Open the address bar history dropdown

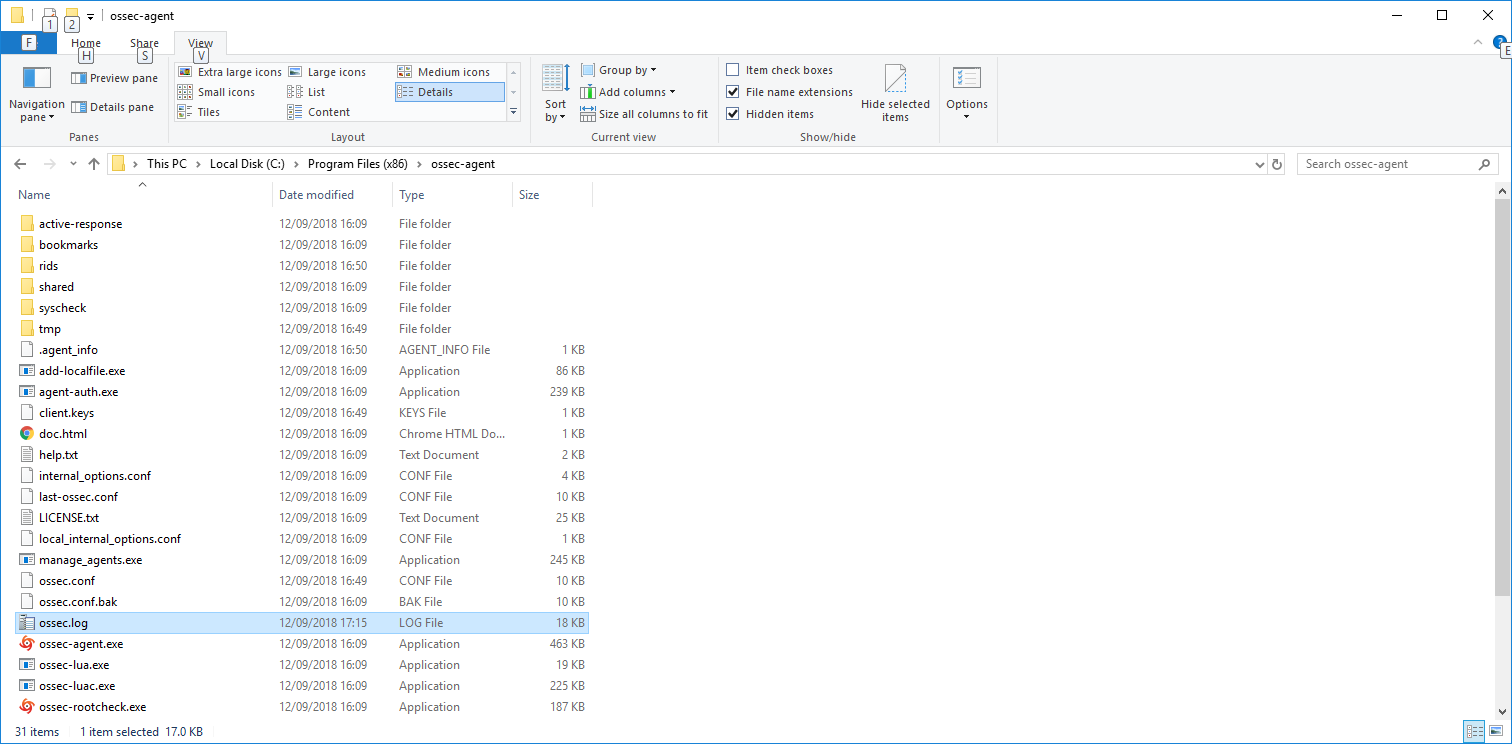[1259, 163]
